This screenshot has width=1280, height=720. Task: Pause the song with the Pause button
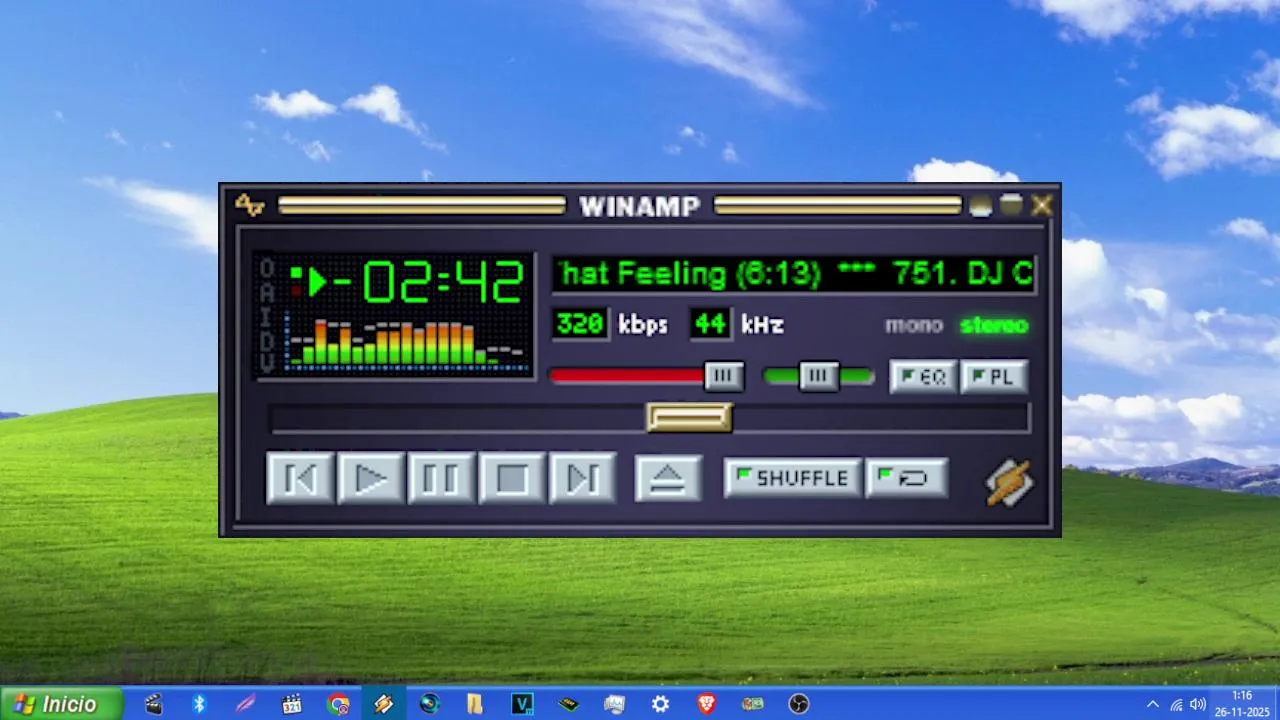441,478
